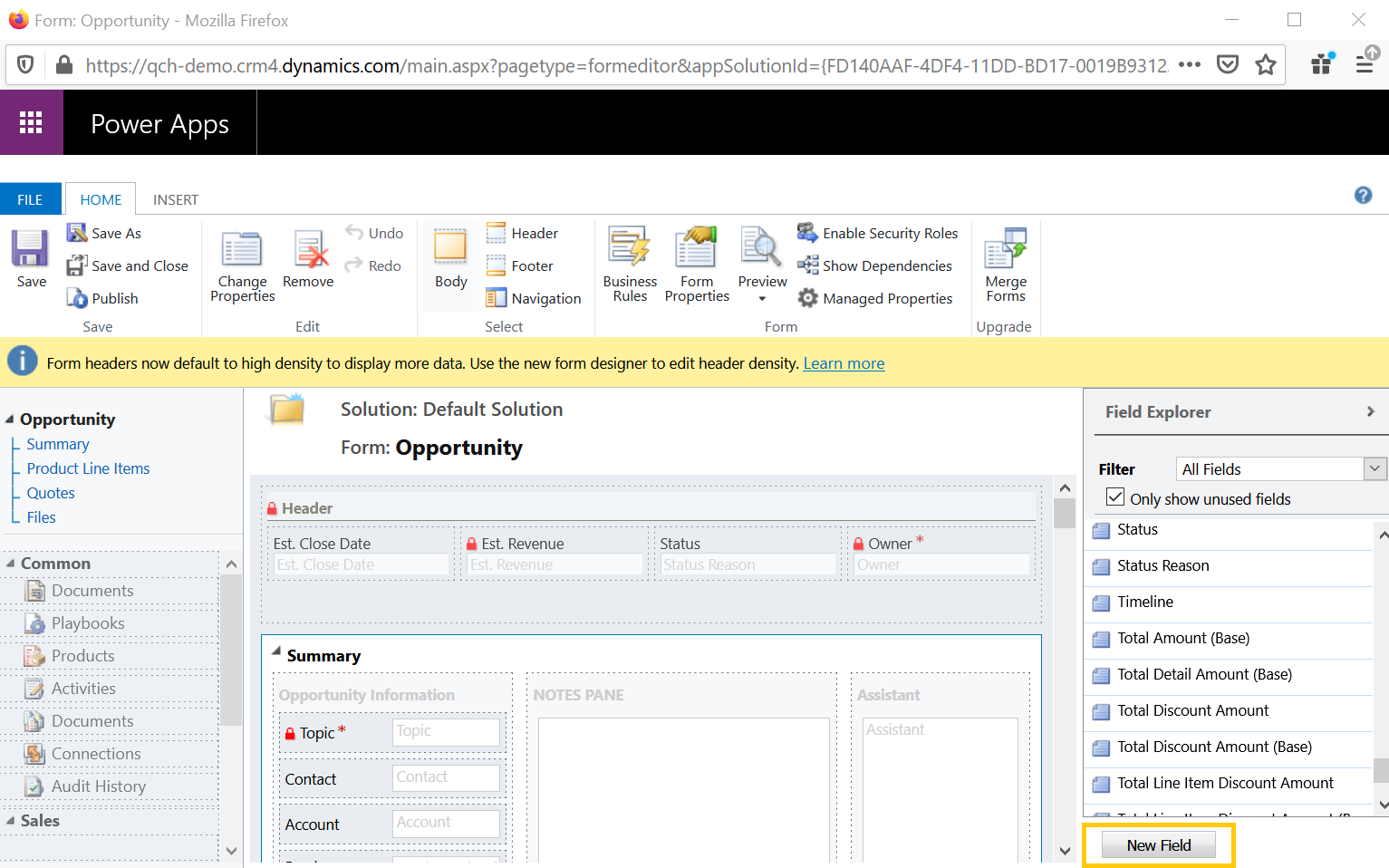Viewport: 1389px width, 868px height.
Task: Click the New Field button
Action: point(1158,845)
